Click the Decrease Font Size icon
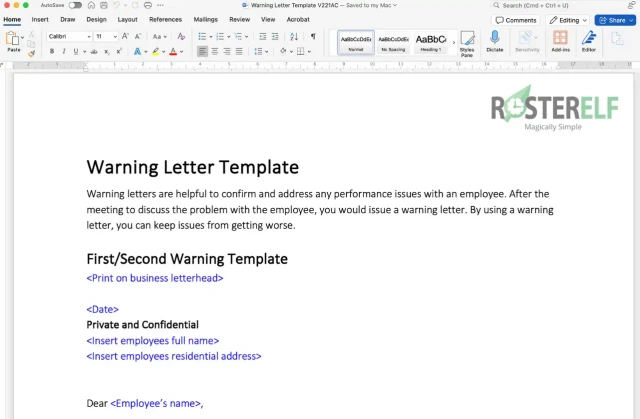This screenshot has height=419, width=640. pyautogui.click(x=138, y=36)
